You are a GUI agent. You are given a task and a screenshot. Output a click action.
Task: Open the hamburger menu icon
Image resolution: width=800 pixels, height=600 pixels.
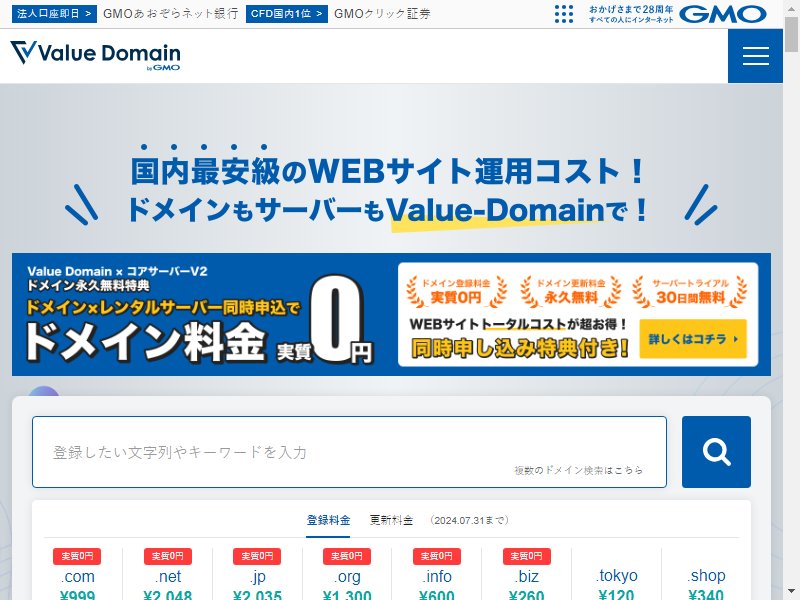pyautogui.click(x=755, y=56)
